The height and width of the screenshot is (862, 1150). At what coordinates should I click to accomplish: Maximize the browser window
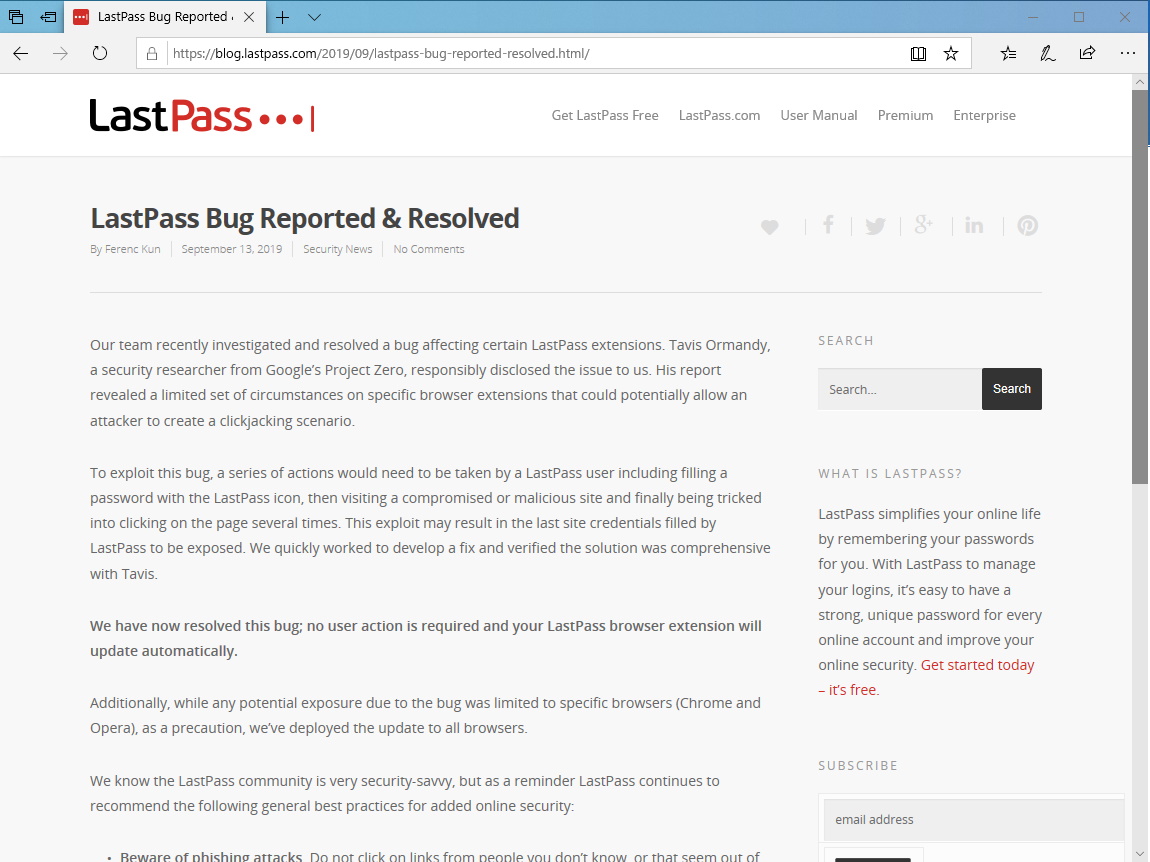point(1079,17)
